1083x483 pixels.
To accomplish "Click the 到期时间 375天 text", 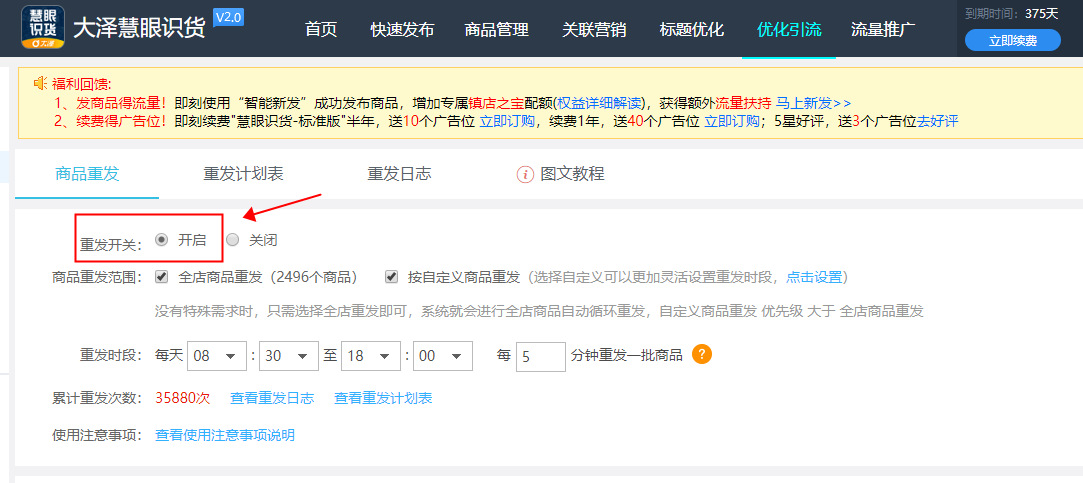I will click(x=1011, y=13).
